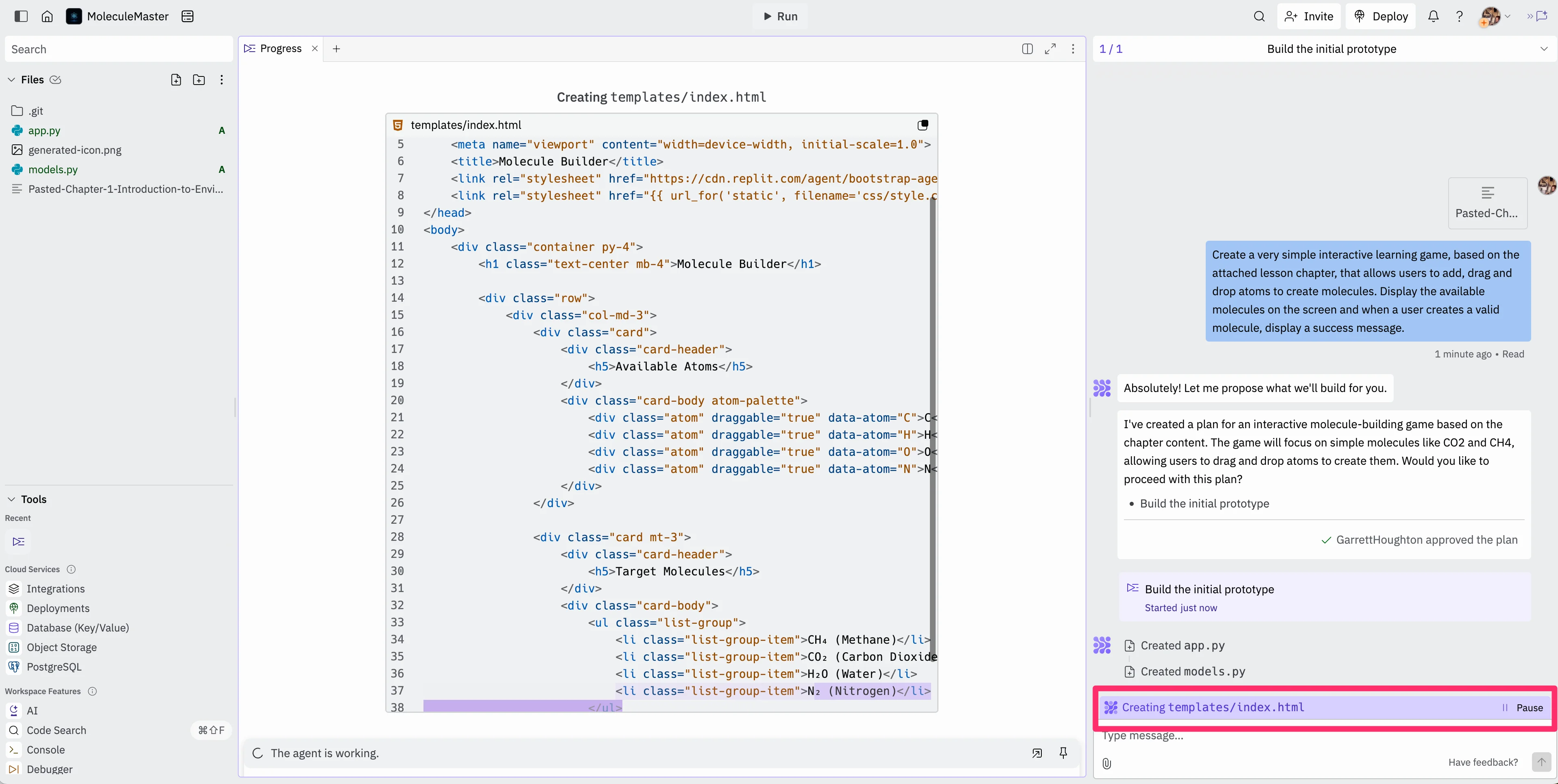Click the home icon
Image resolution: width=1558 pixels, height=784 pixels.
pyautogui.click(x=47, y=16)
